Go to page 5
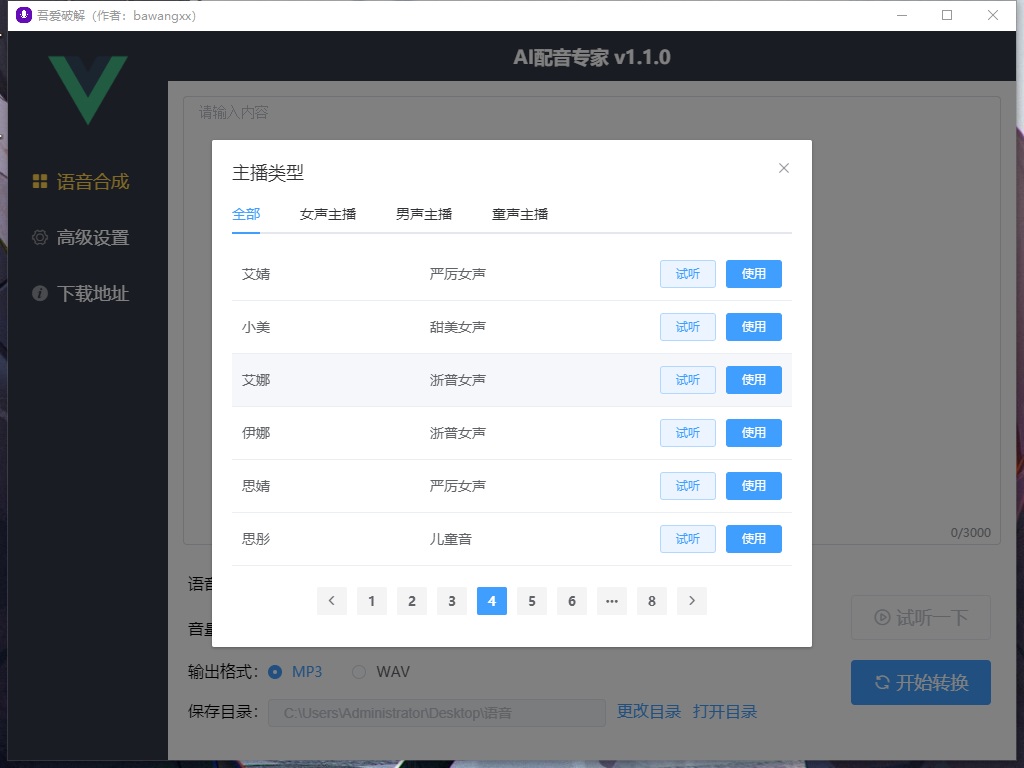This screenshot has width=1024, height=768. coord(532,601)
